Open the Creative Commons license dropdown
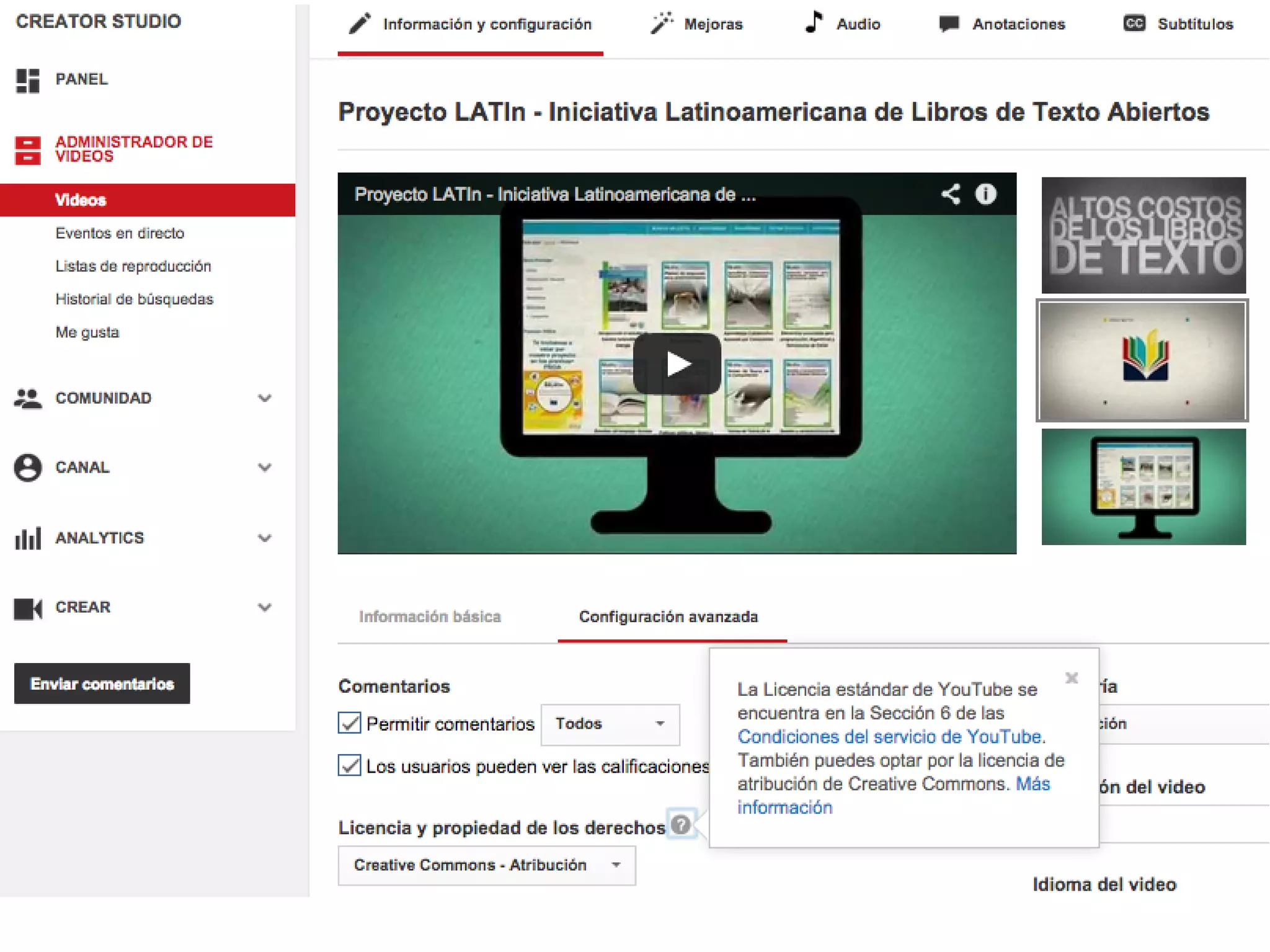 coord(486,865)
